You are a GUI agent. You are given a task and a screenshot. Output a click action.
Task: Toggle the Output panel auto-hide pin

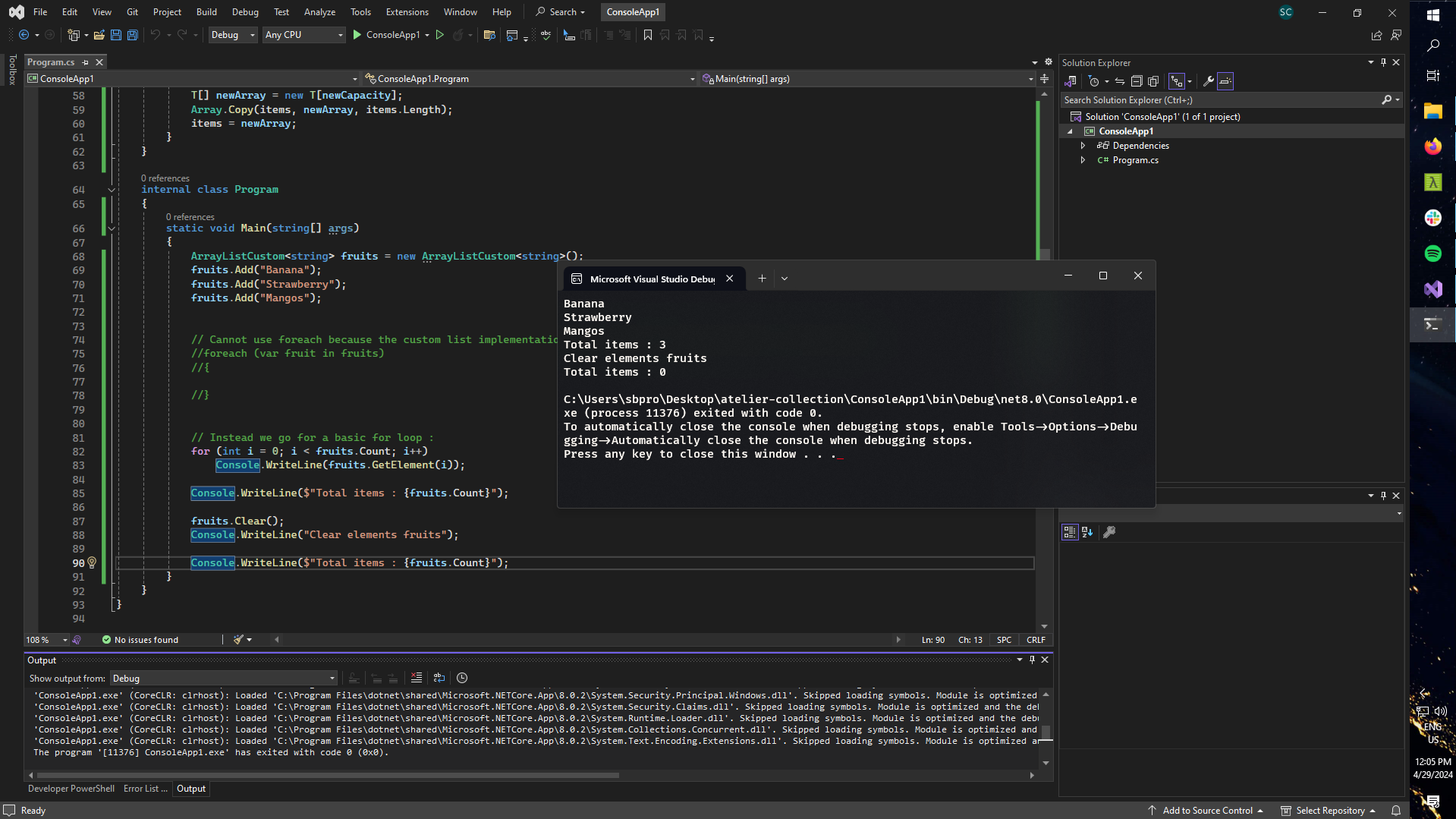(1031, 660)
